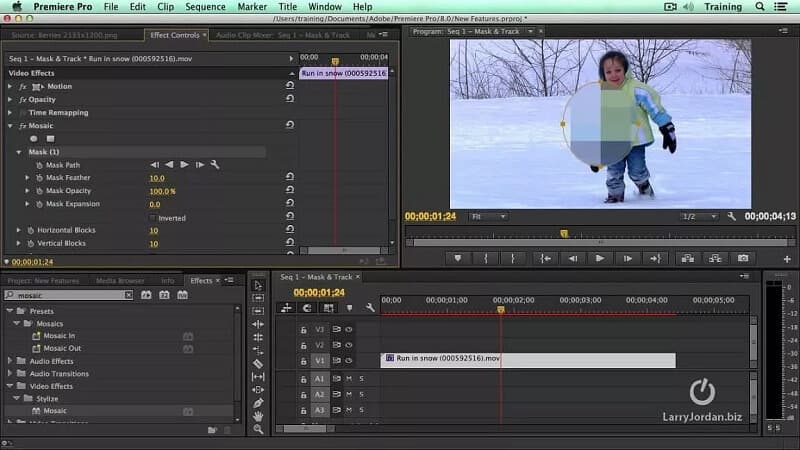Play the Program monitor sequence
The image size is (800, 450).
(x=600, y=259)
